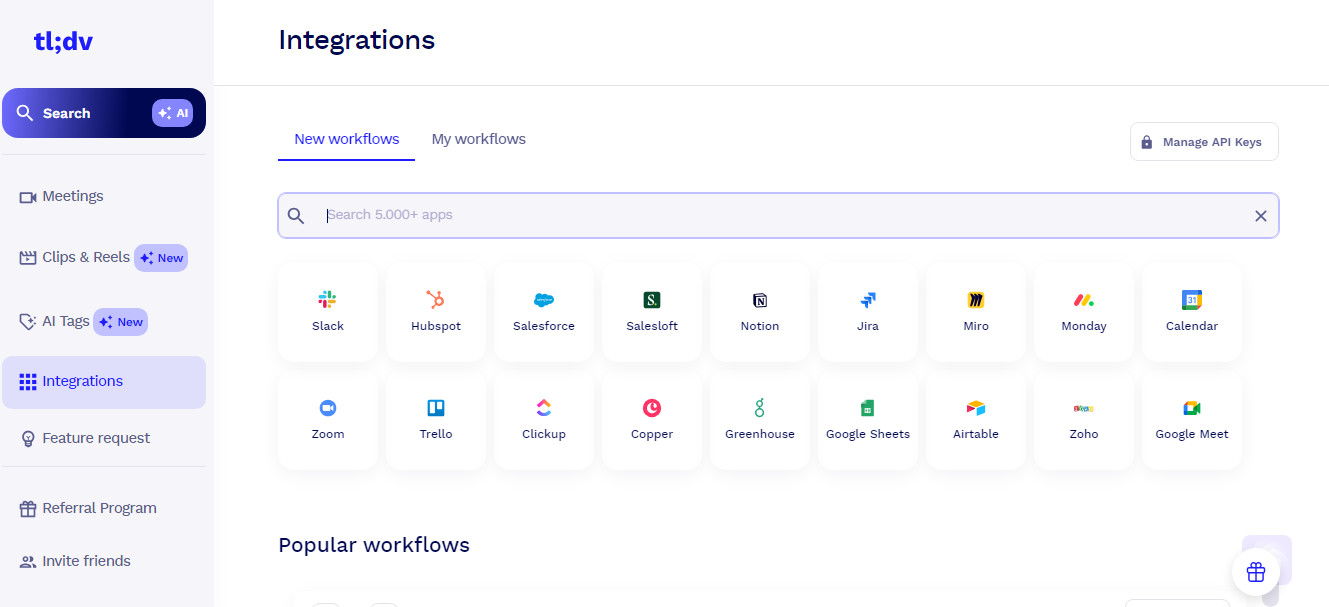Open the Trello integration
Screen dimensions: 1329x607
(x=436, y=420)
